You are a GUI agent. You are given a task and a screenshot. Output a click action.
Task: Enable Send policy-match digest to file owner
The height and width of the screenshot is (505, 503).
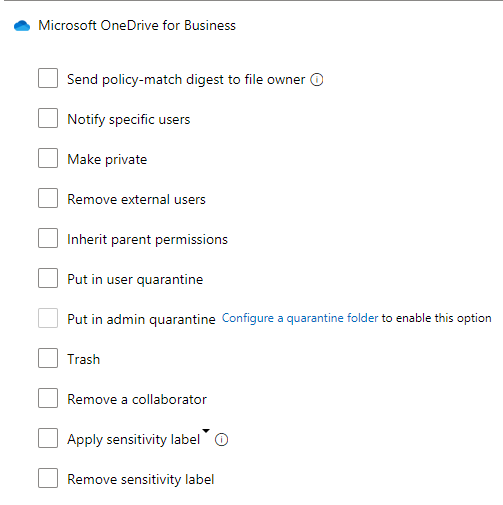click(48, 78)
